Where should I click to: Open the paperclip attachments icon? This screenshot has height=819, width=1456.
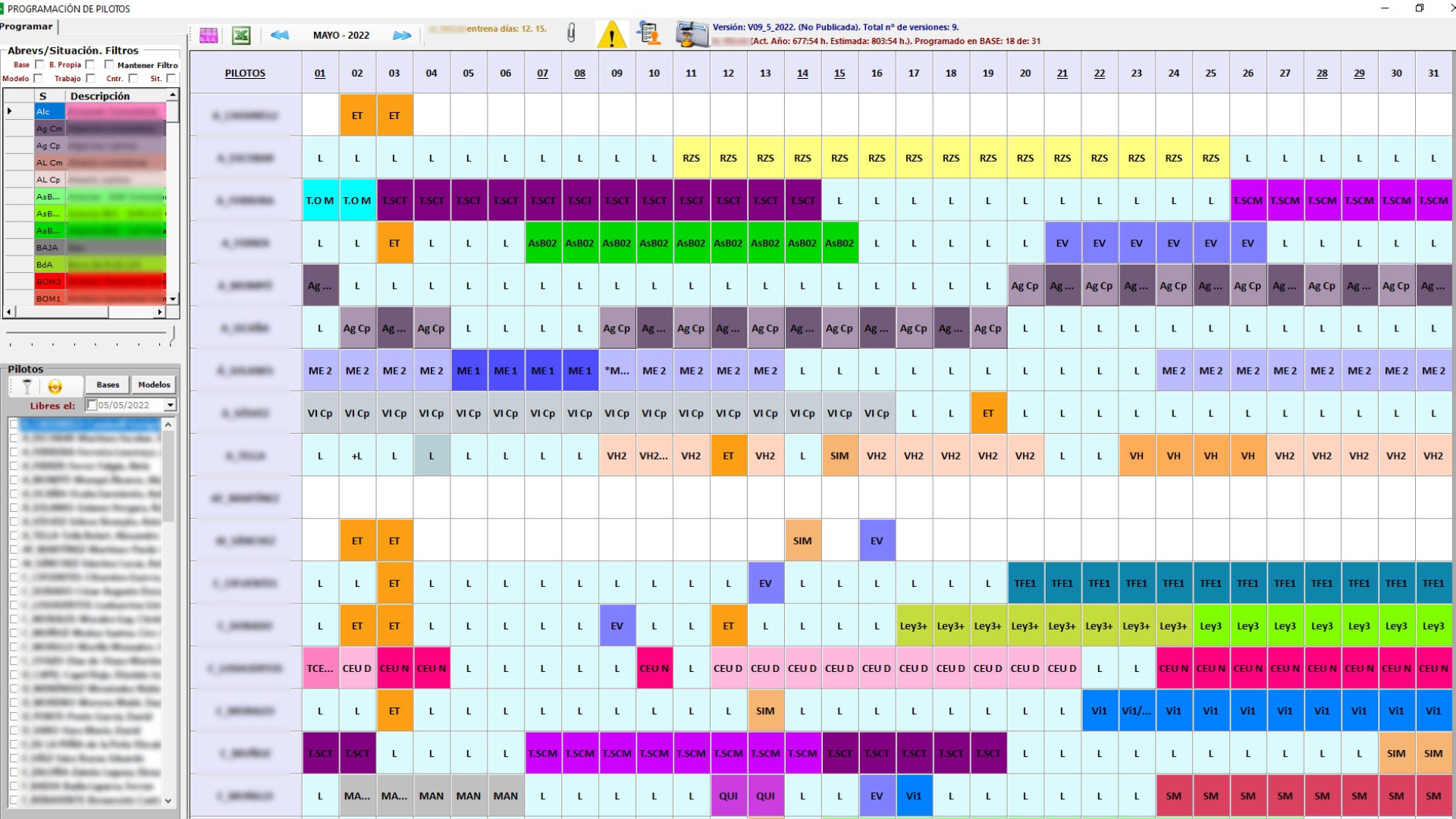click(x=572, y=33)
